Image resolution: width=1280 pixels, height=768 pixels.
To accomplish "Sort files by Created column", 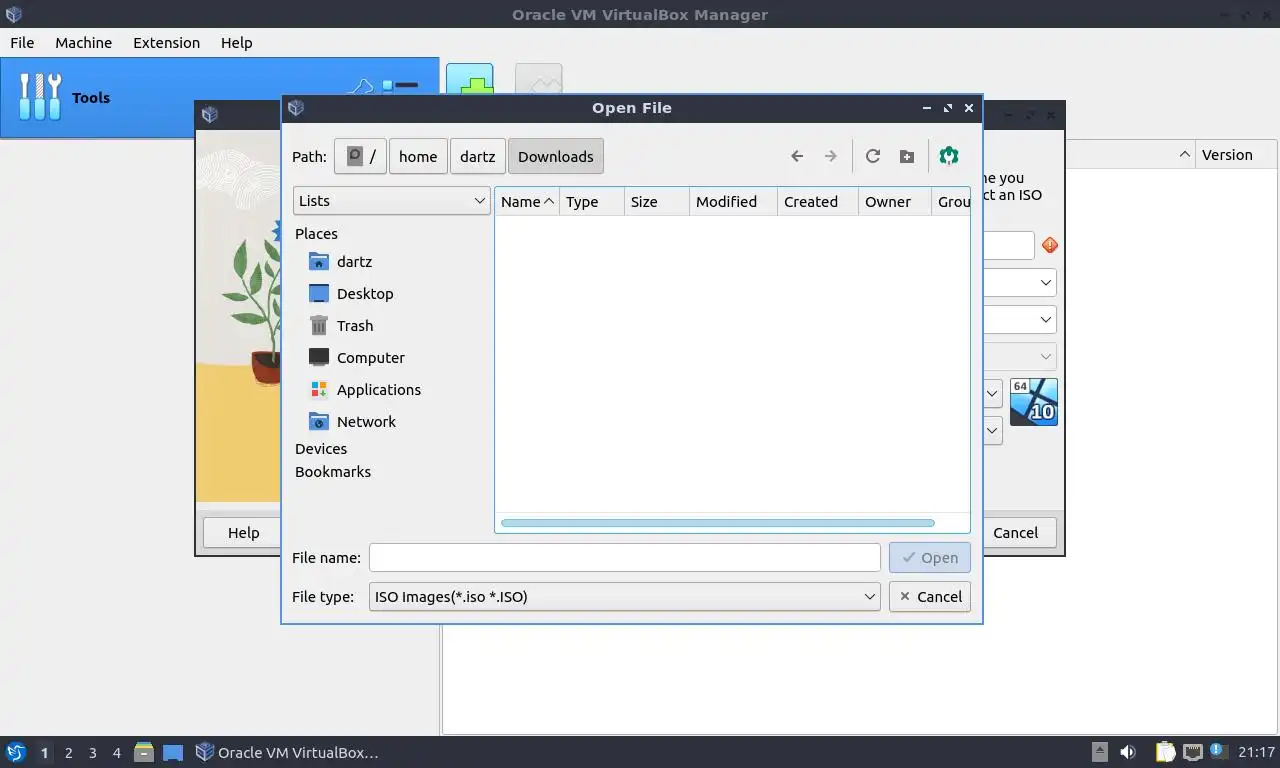I will tap(818, 201).
